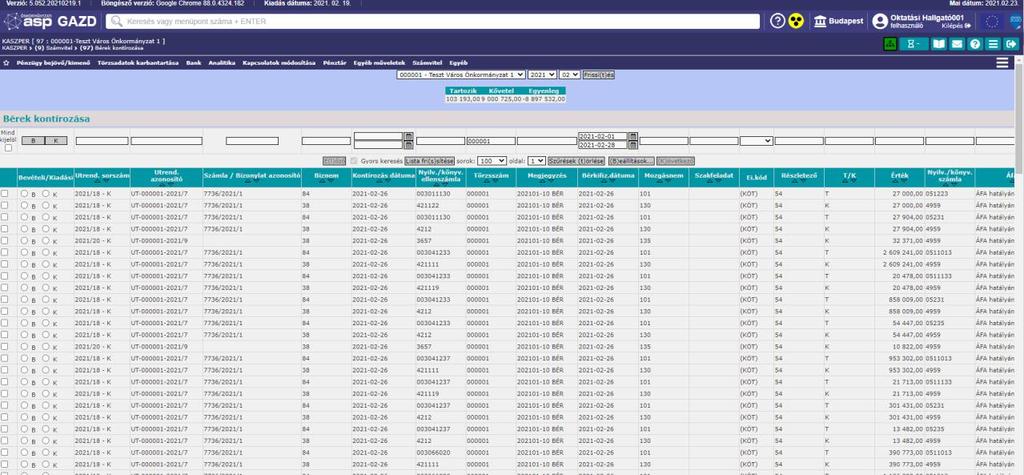Click the search box Keresés vagy menüpont száma
The image size is (1024, 475).
pos(433,21)
